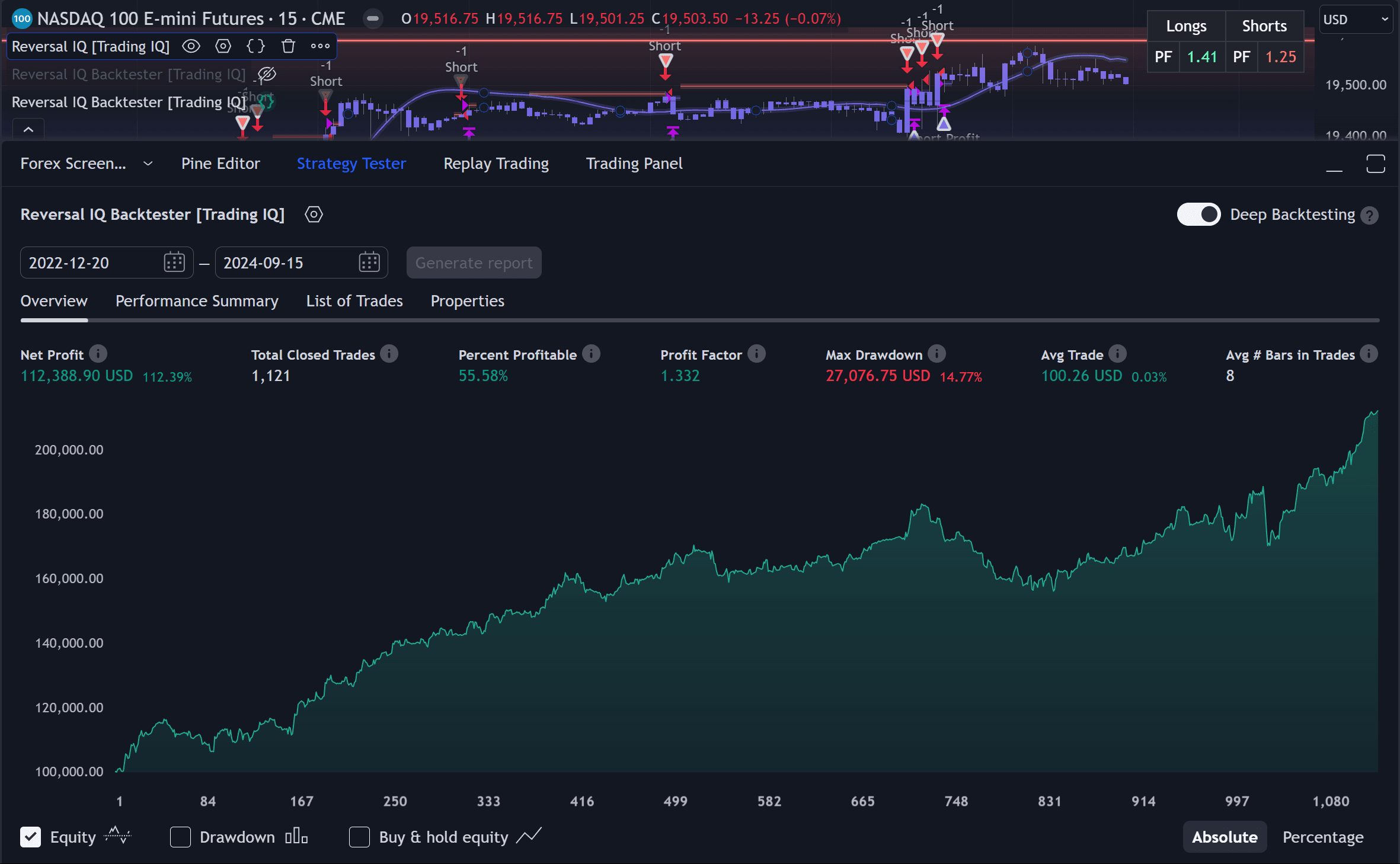Open calendar picker for the start date
This screenshot has height=864, width=1400.
(174, 263)
